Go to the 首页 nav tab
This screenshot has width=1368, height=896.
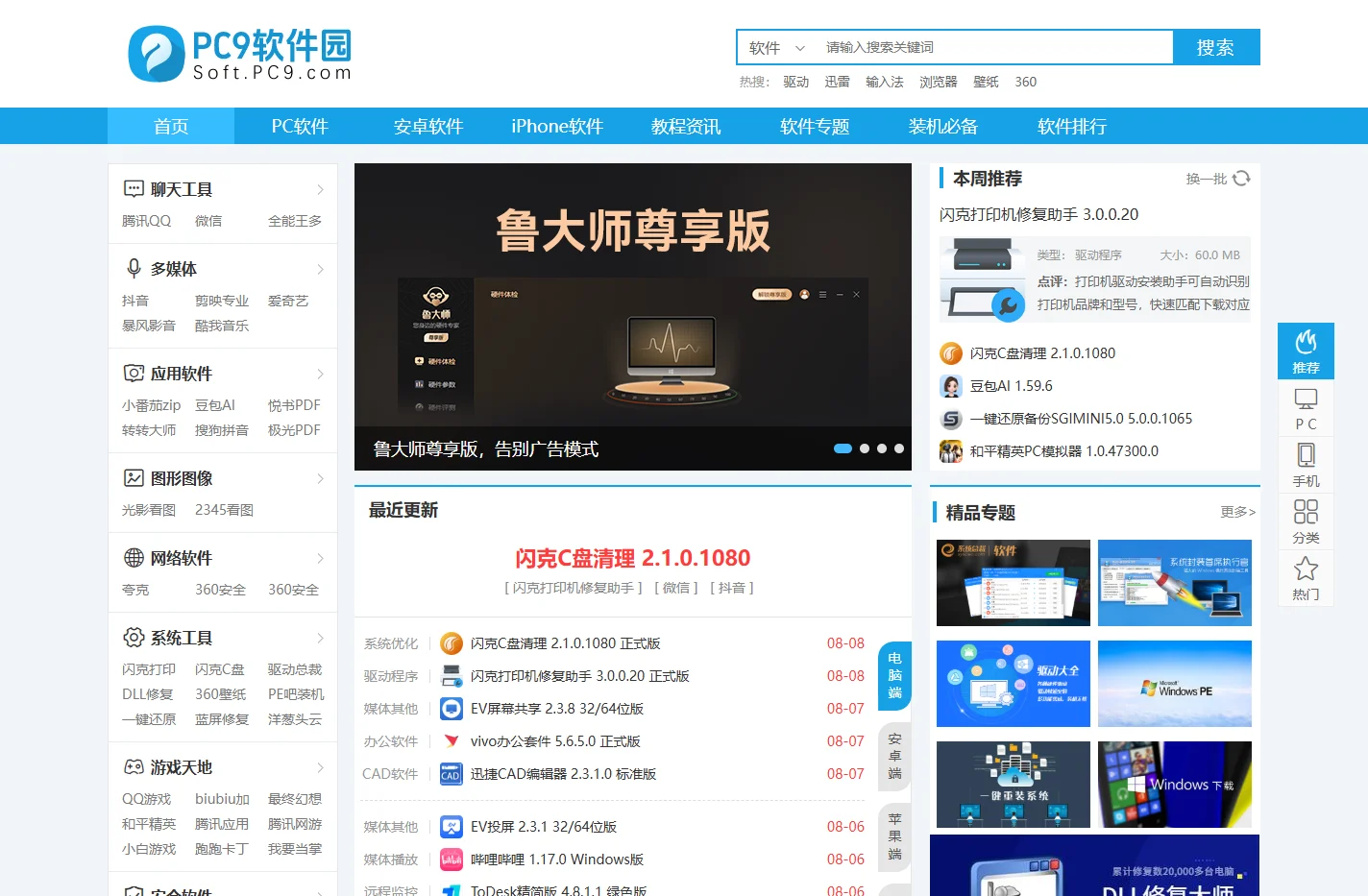click(x=171, y=126)
